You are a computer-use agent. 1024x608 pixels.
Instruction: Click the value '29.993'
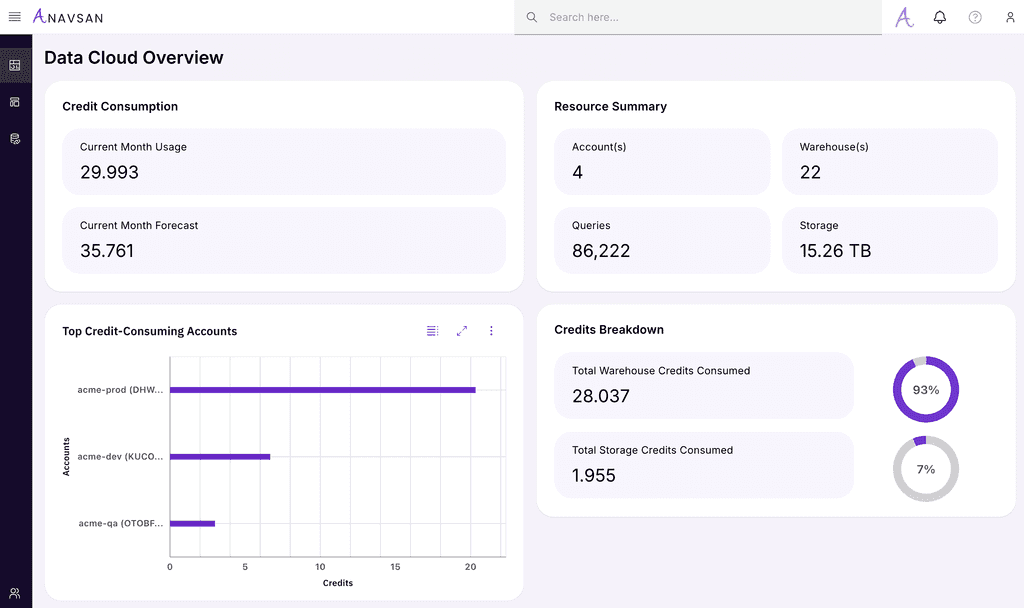coord(109,172)
